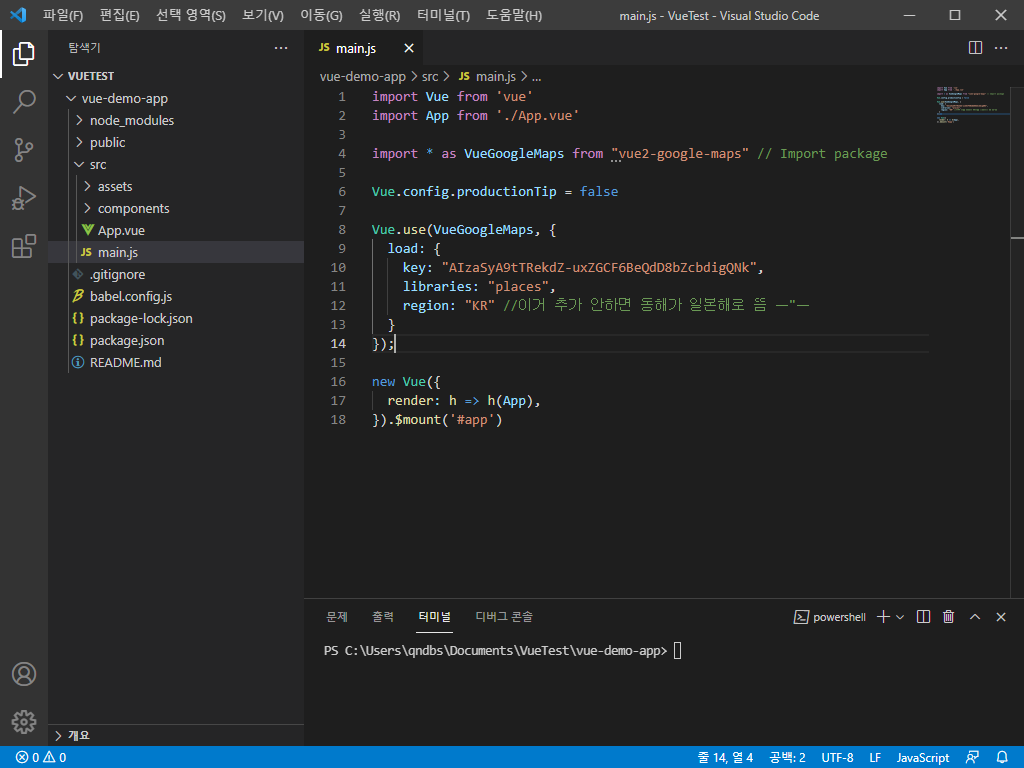Image resolution: width=1024 pixels, height=768 pixels.
Task: Open the Explorer view in activity bar
Action: [x=24, y=54]
